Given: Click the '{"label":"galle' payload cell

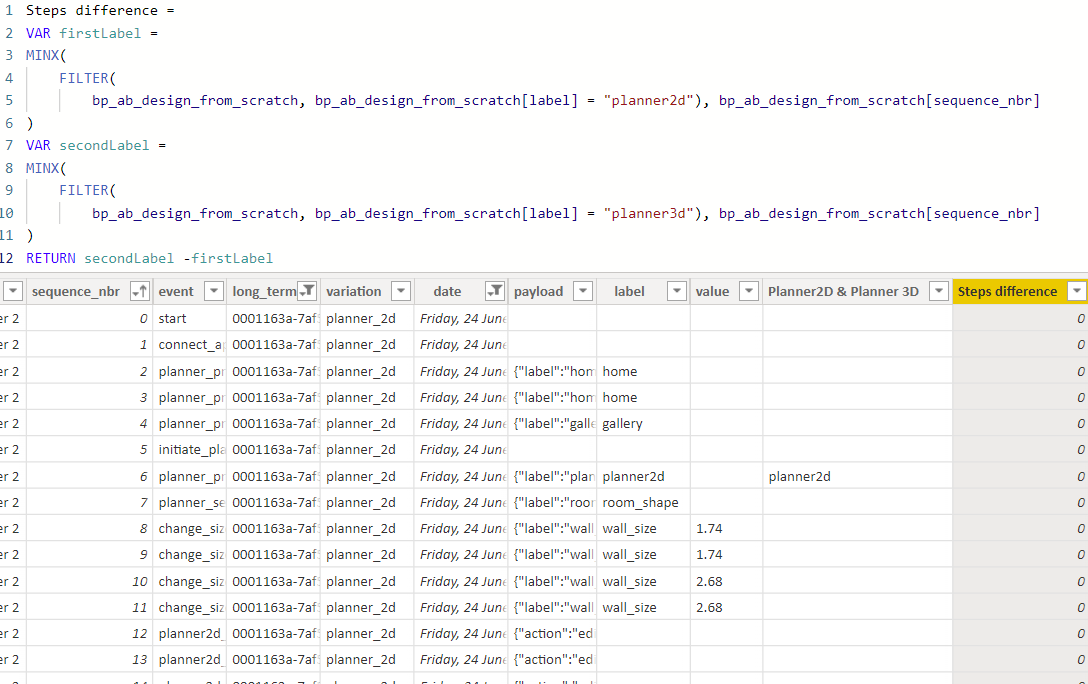Looking at the screenshot, I should click(x=552, y=423).
